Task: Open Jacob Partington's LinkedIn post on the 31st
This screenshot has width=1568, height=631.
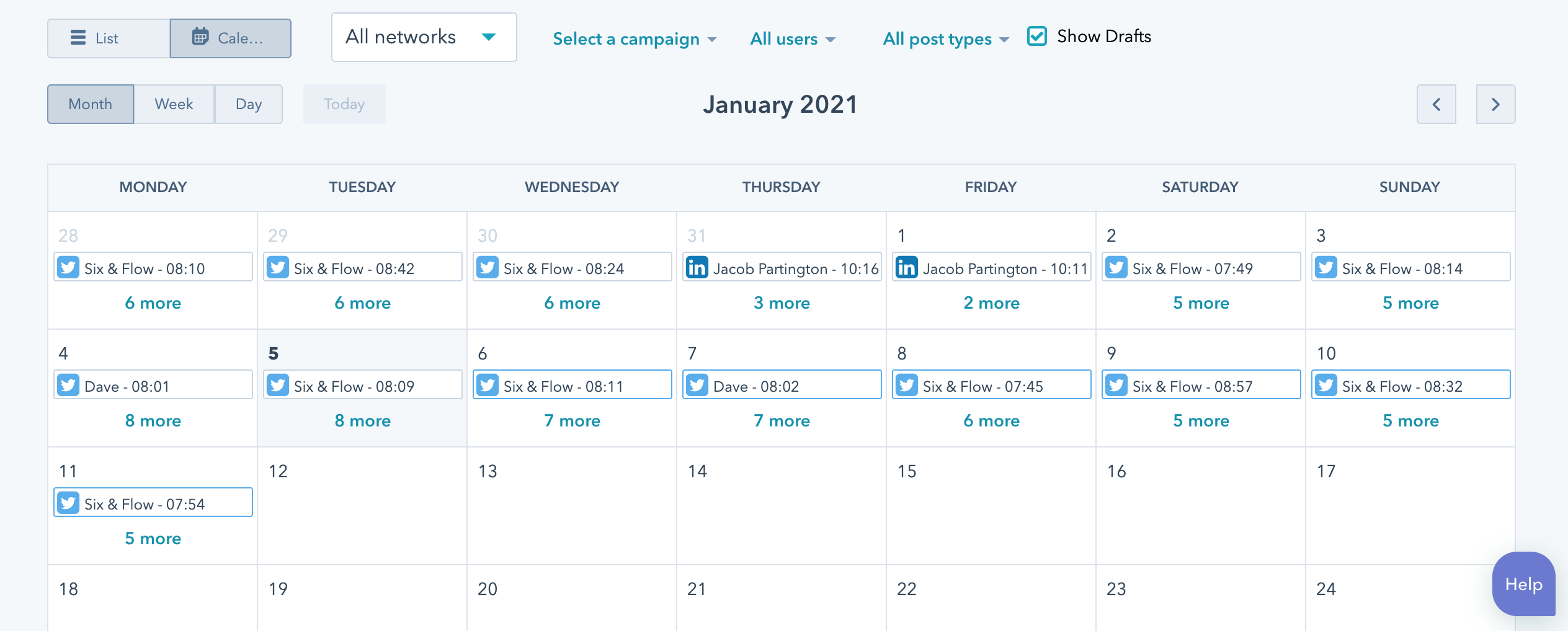Action: [x=782, y=267]
